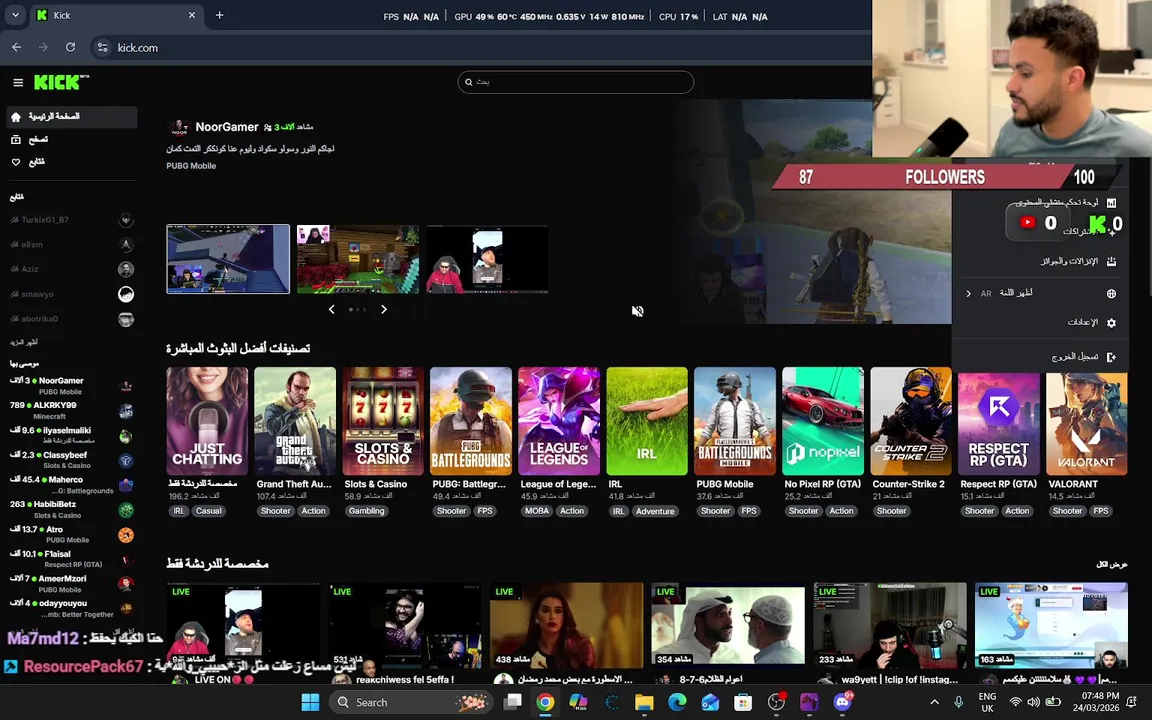The image size is (1152, 720).
Task: Click the Gambling tag under Slots & Casino
Action: (367, 511)
